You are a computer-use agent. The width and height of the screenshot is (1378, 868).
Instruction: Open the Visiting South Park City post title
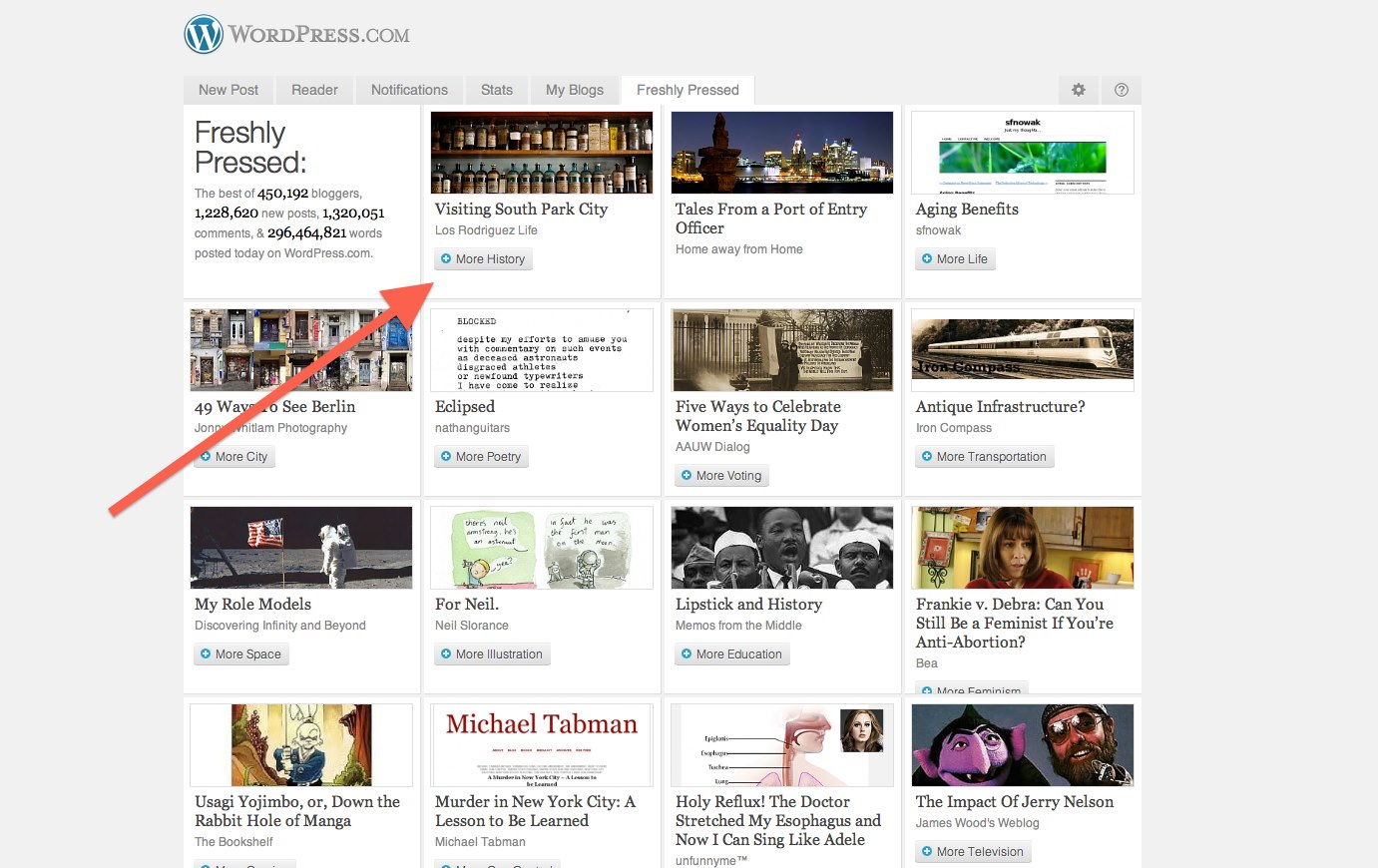coord(521,210)
